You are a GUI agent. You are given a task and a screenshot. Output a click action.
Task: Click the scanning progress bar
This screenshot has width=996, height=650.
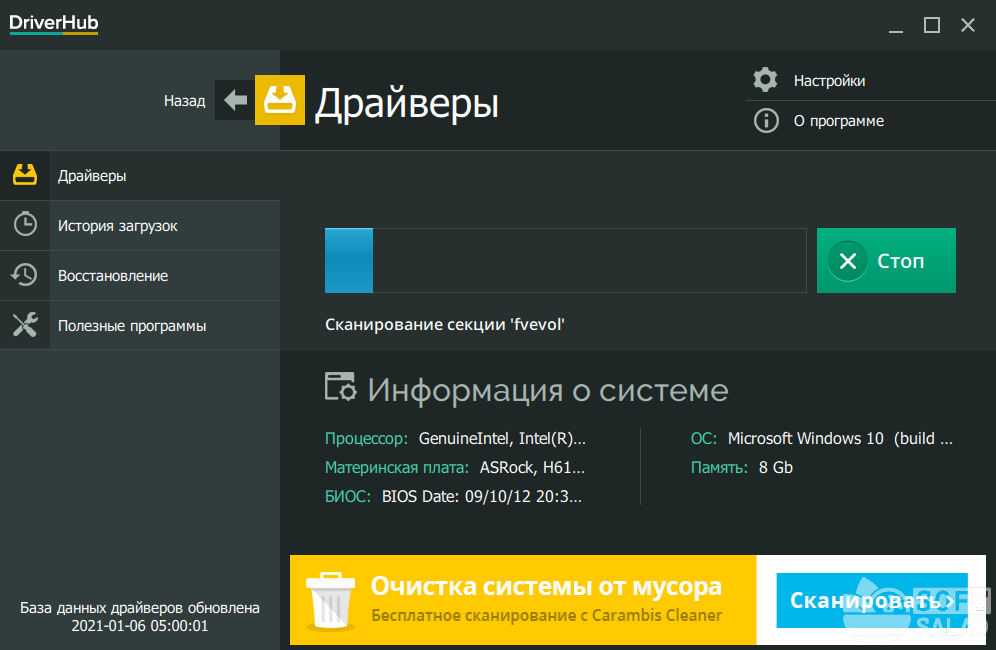click(x=565, y=261)
